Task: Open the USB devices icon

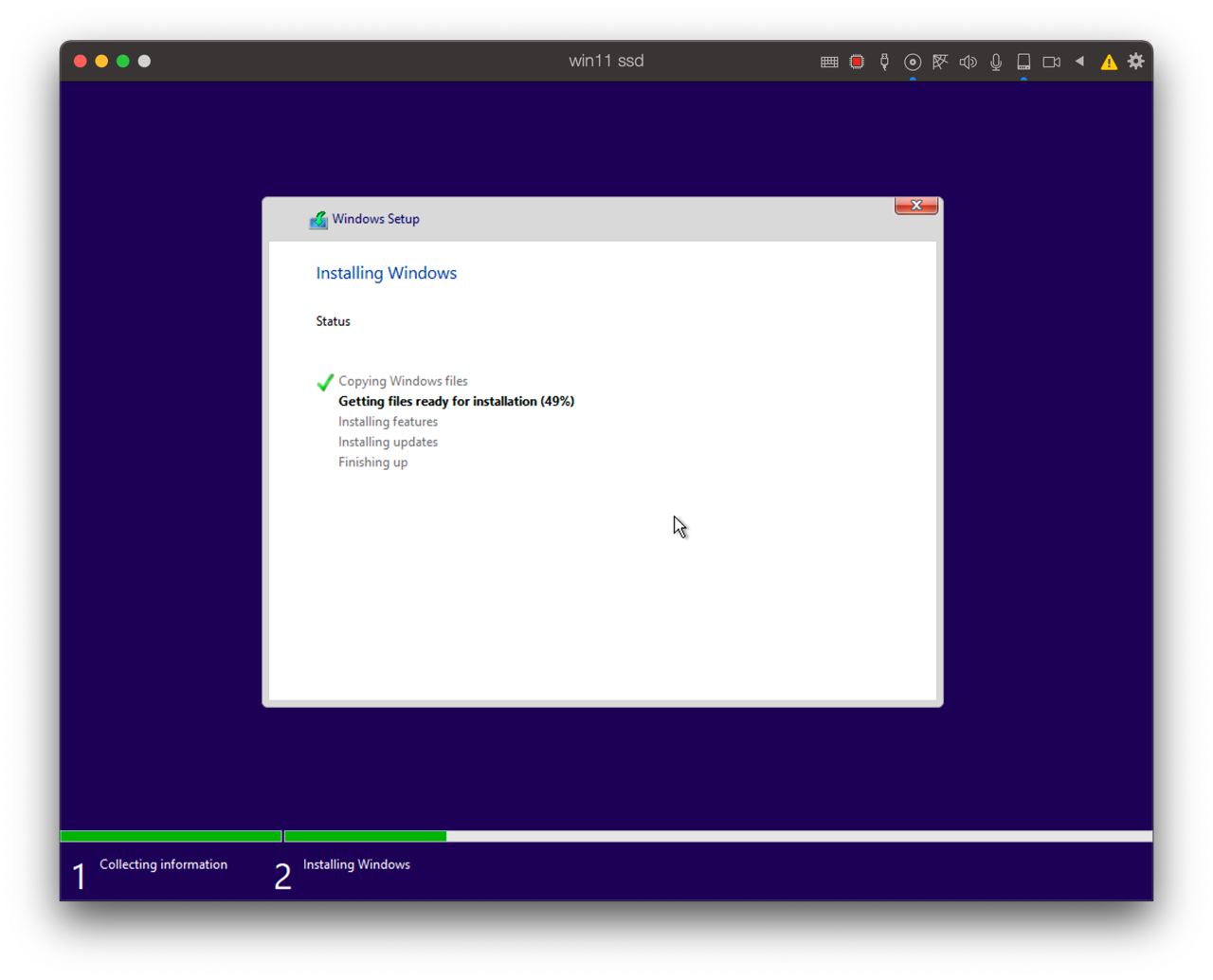Action: (x=884, y=62)
